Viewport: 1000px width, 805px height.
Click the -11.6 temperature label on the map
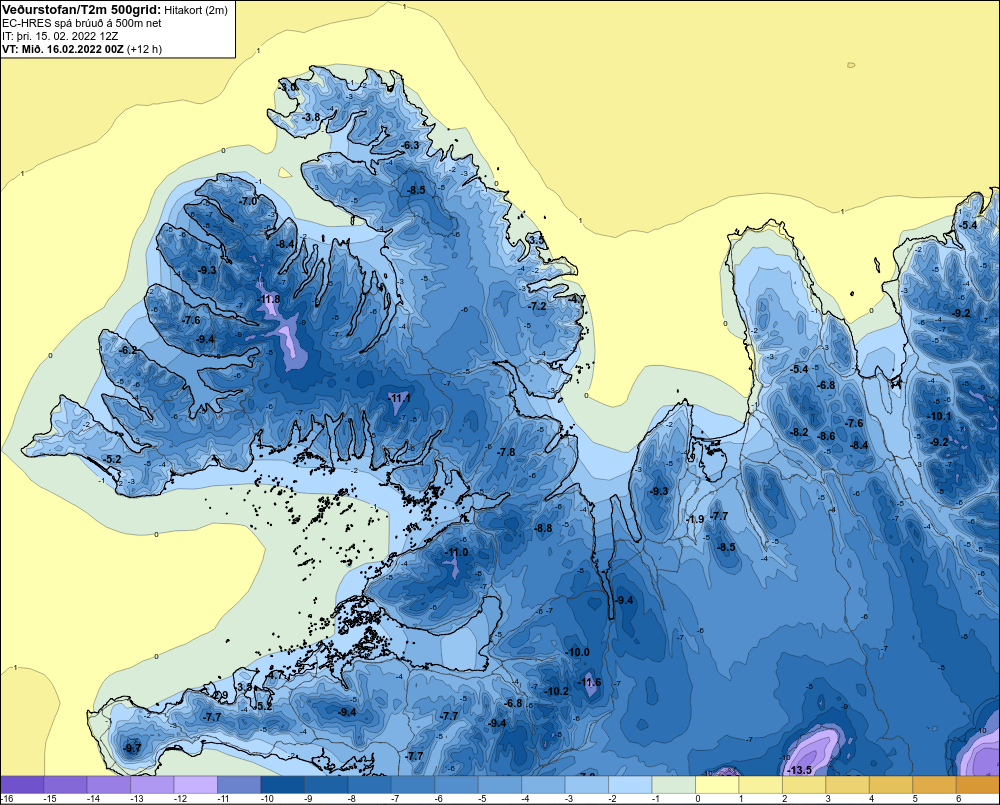[589, 683]
